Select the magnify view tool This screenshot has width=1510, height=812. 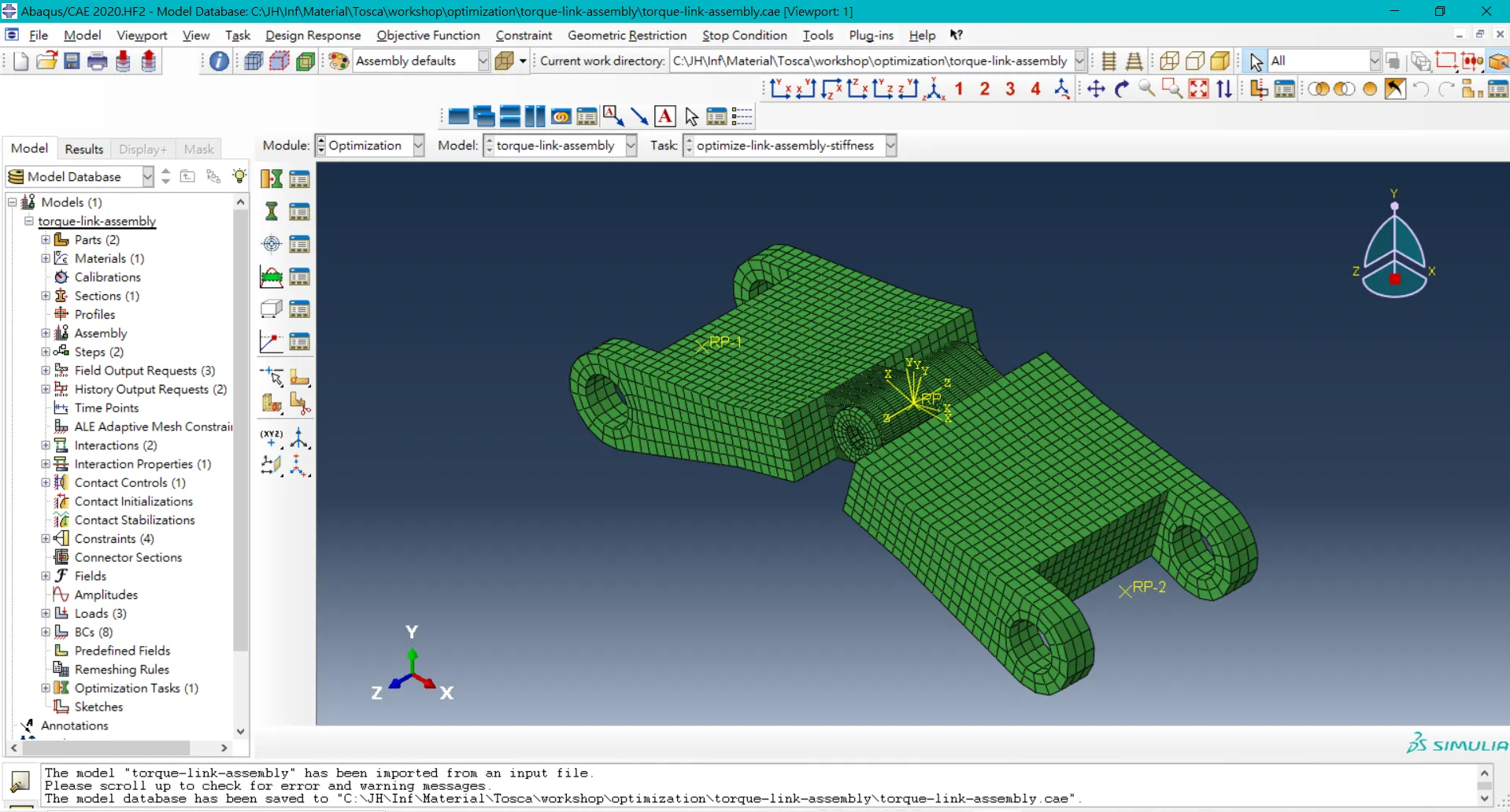pyautogui.click(x=1147, y=89)
